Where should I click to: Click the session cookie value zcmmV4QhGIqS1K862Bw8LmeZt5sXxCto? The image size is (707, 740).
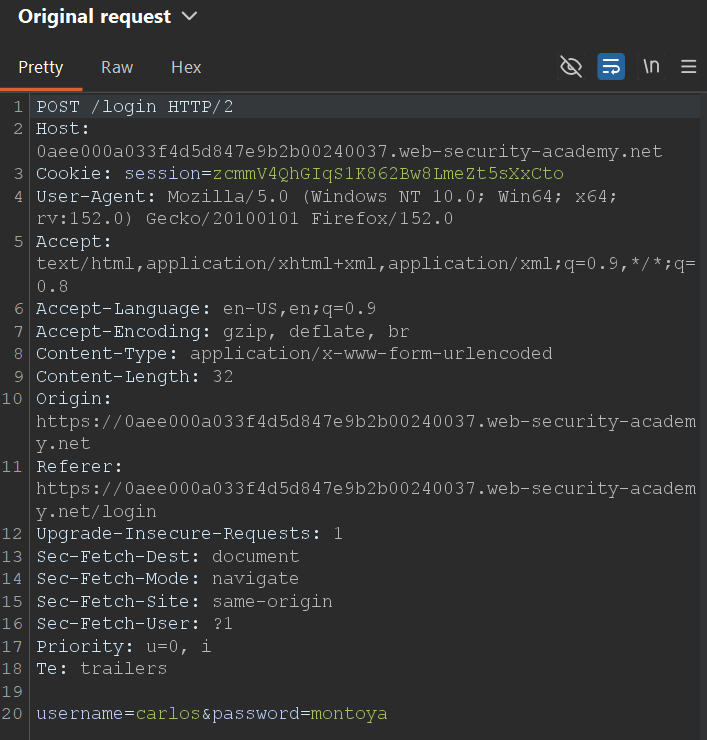coord(388,174)
